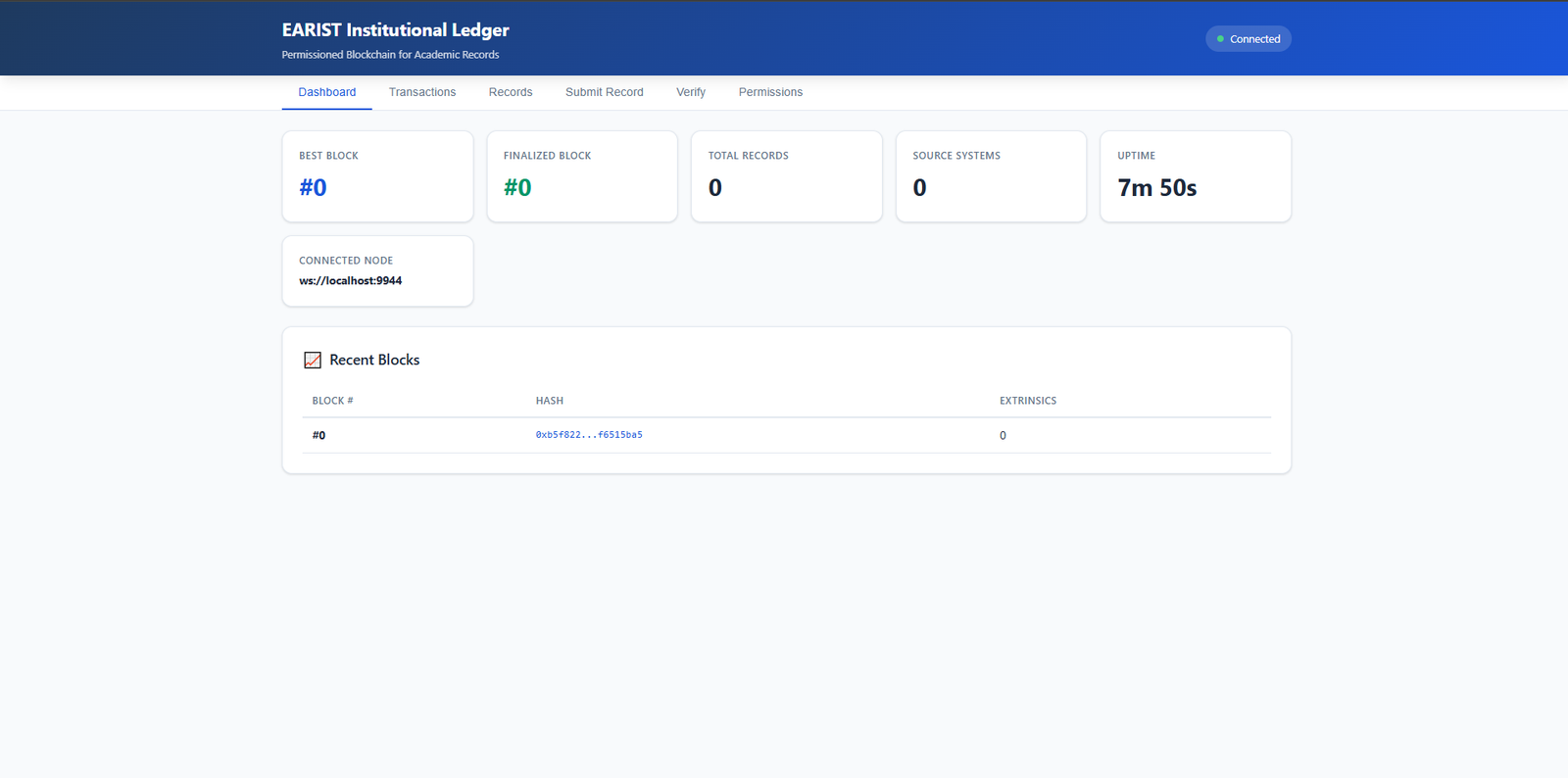Click the green Connected status dot
This screenshot has height=778, width=1568.
point(1220,39)
